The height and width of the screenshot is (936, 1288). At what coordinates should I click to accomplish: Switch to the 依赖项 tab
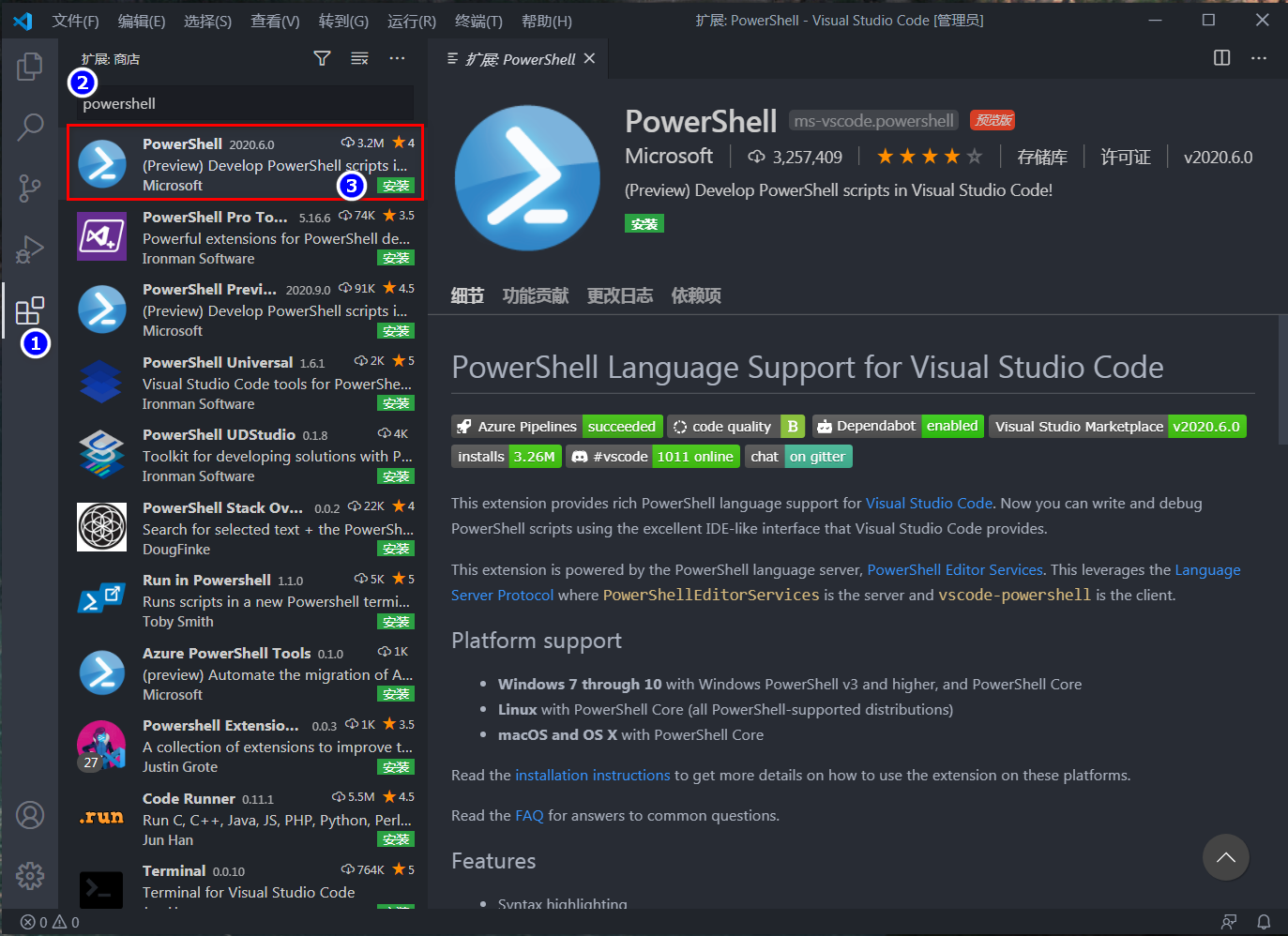click(x=696, y=296)
